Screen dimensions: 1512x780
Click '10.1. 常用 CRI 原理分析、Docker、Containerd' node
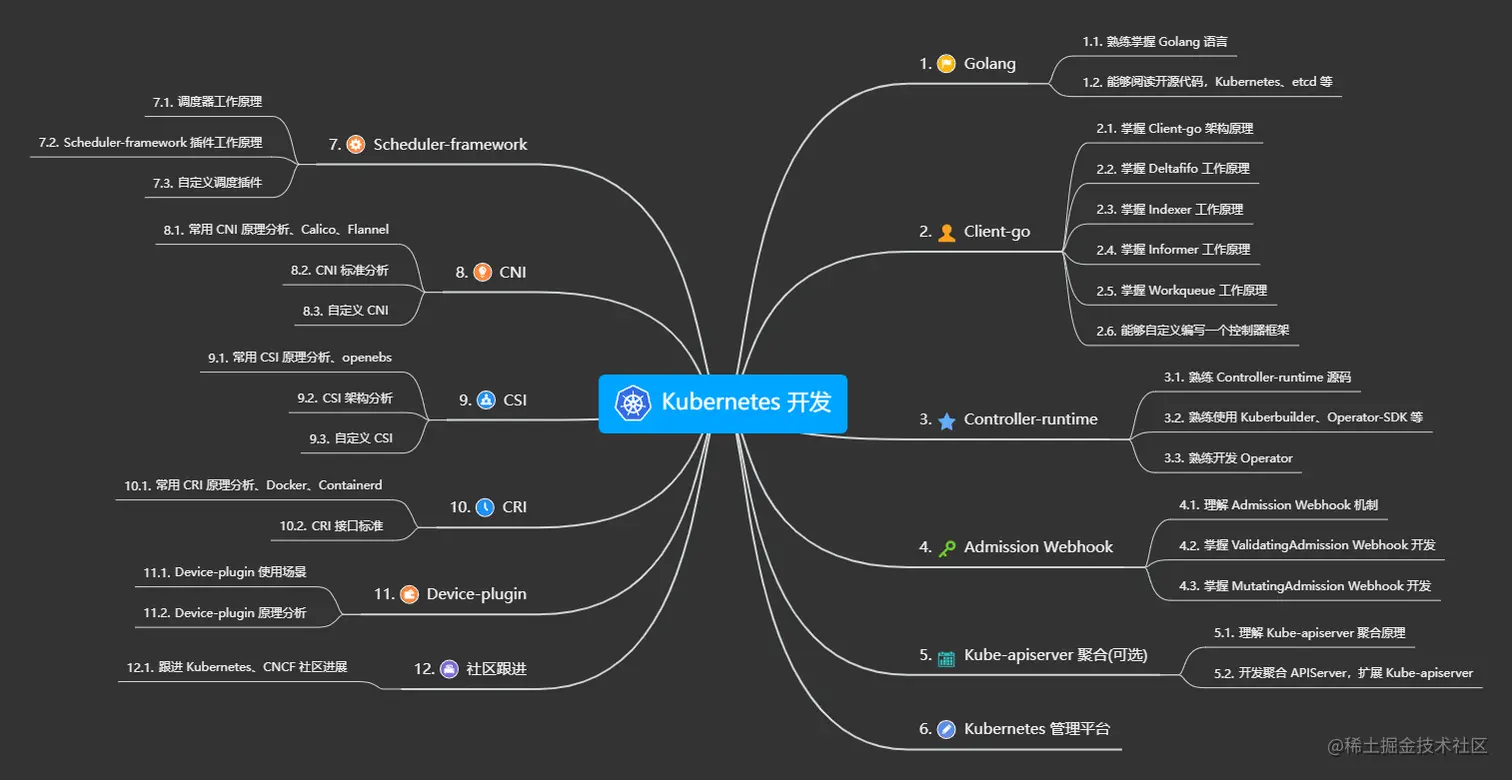pos(253,486)
